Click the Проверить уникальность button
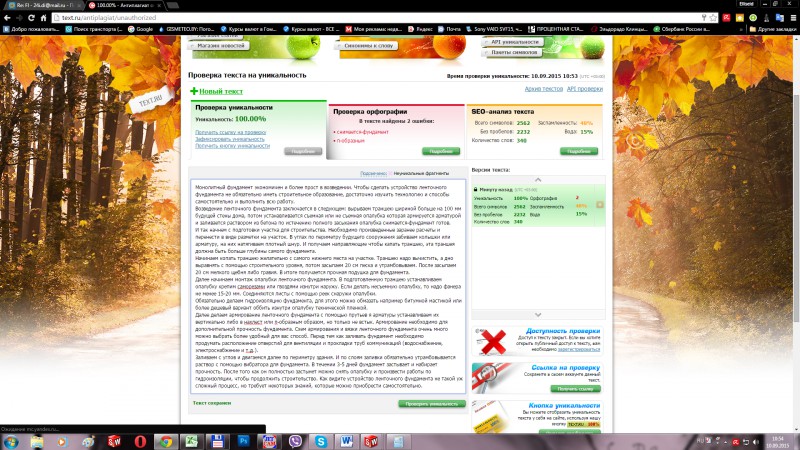Image resolution: width=800 pixels, height=450 pixels. 432,404
